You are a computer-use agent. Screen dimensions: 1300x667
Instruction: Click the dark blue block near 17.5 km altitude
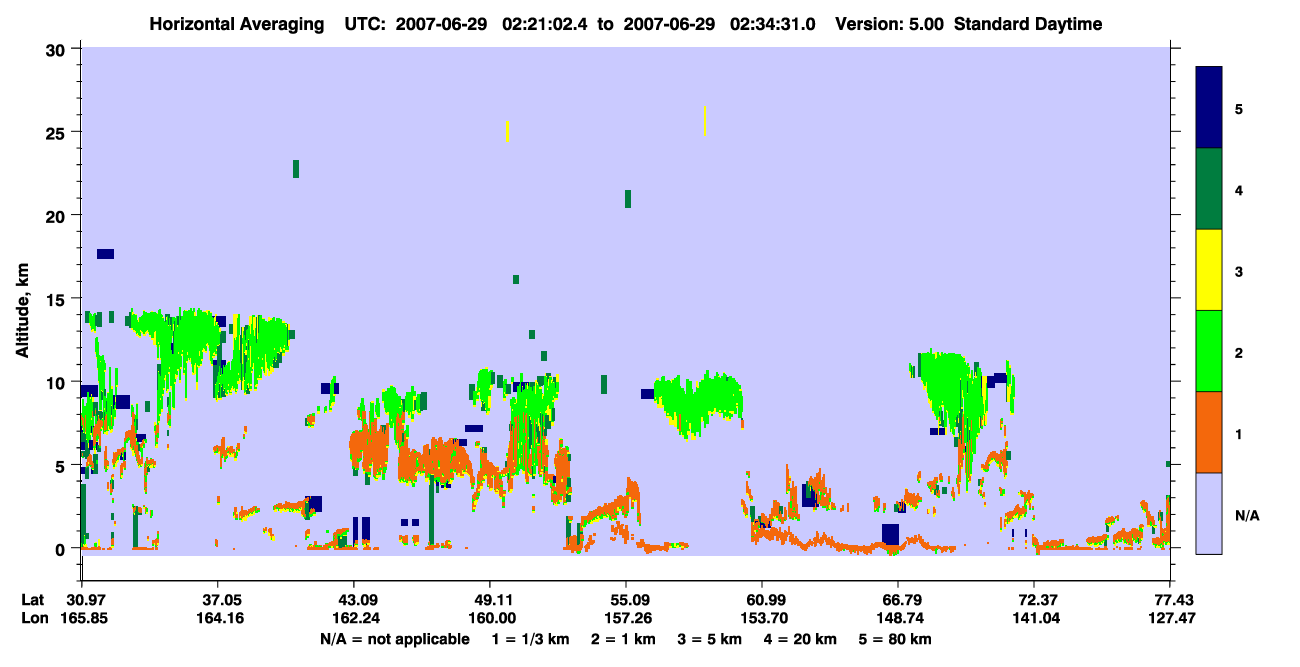coord(105,254)
